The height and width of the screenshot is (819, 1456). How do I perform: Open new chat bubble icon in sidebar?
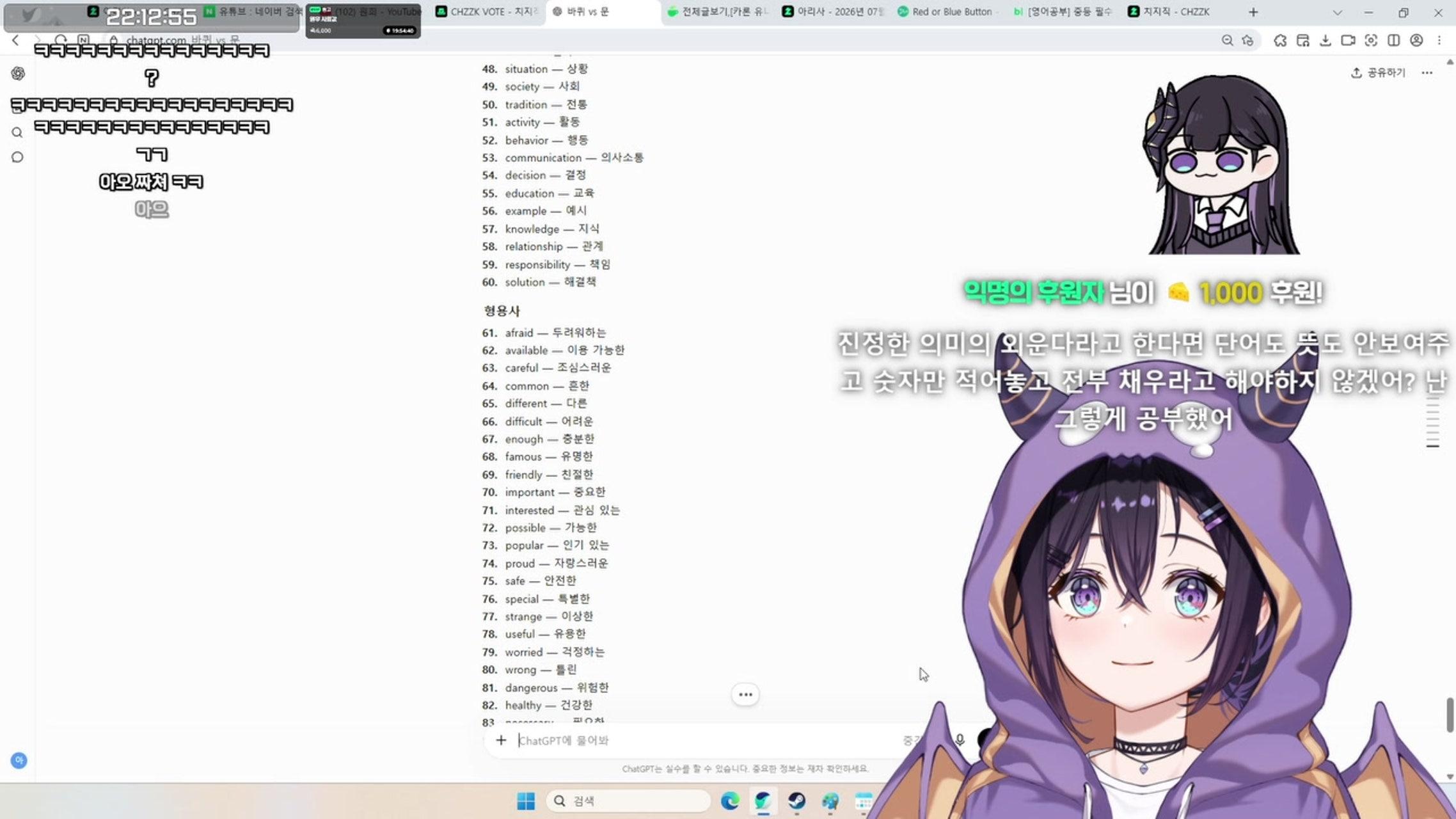coord(17,157)
